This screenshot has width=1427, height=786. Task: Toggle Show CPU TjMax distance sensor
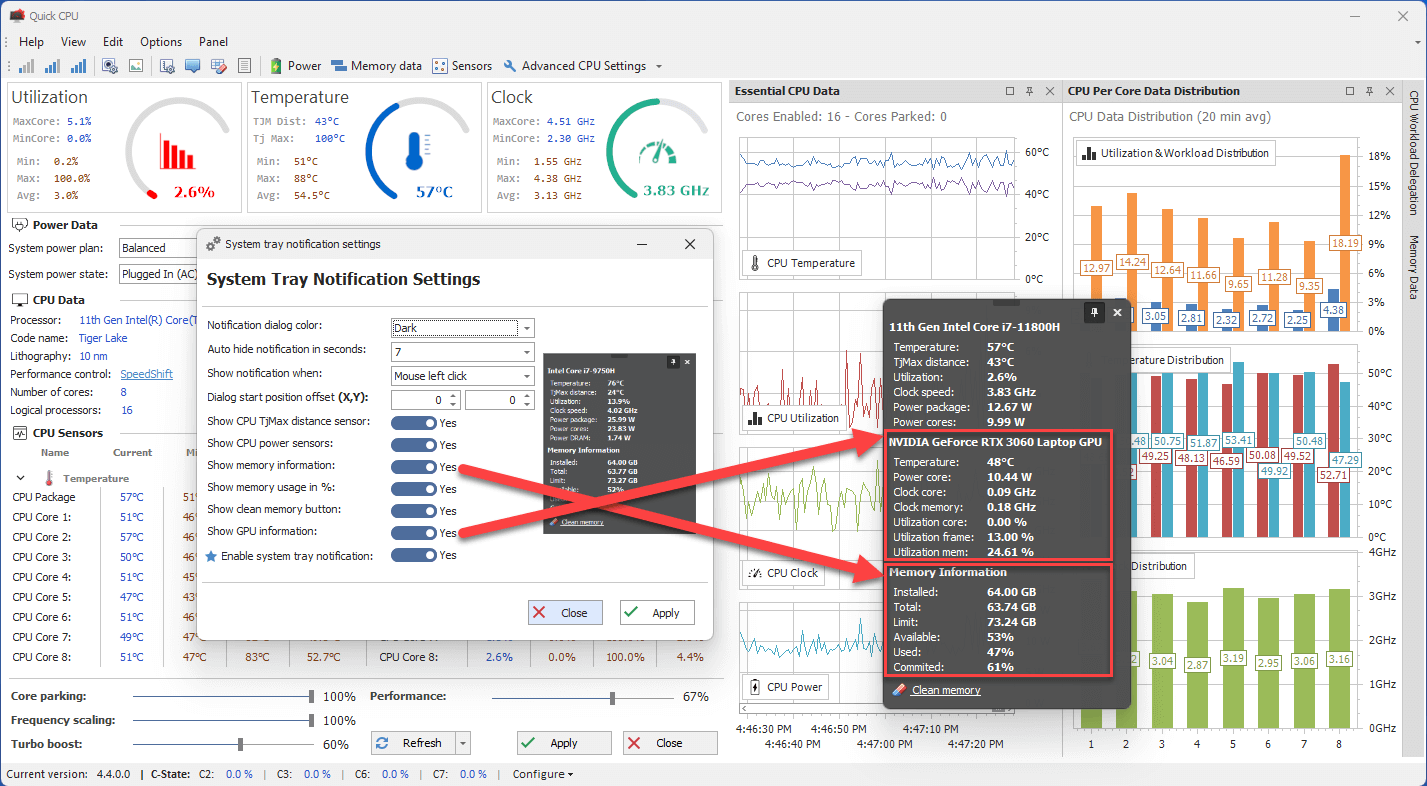413,423
